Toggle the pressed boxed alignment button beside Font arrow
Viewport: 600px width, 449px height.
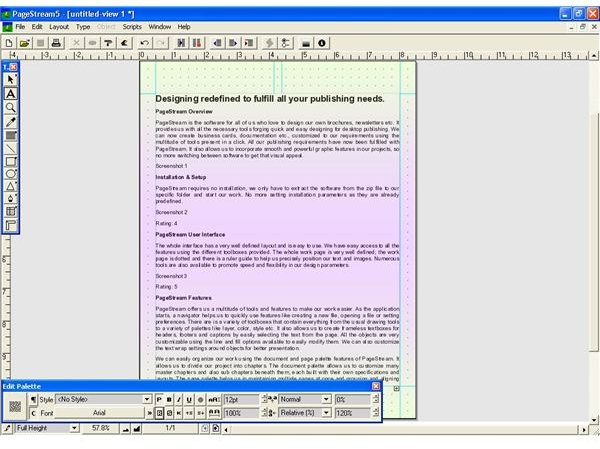point(159,413)
